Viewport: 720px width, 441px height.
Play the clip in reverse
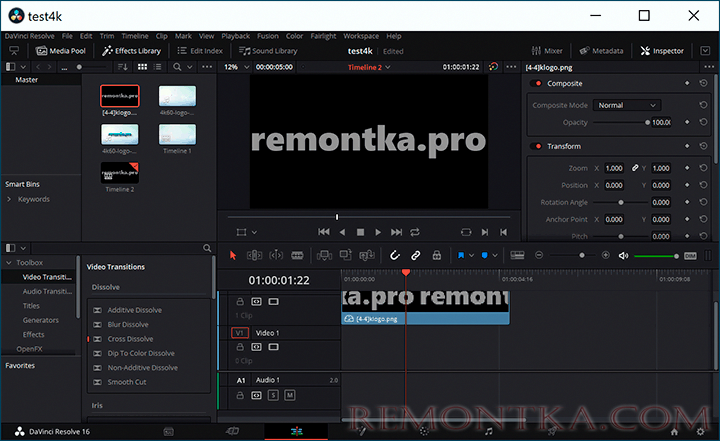coord(342,232)
